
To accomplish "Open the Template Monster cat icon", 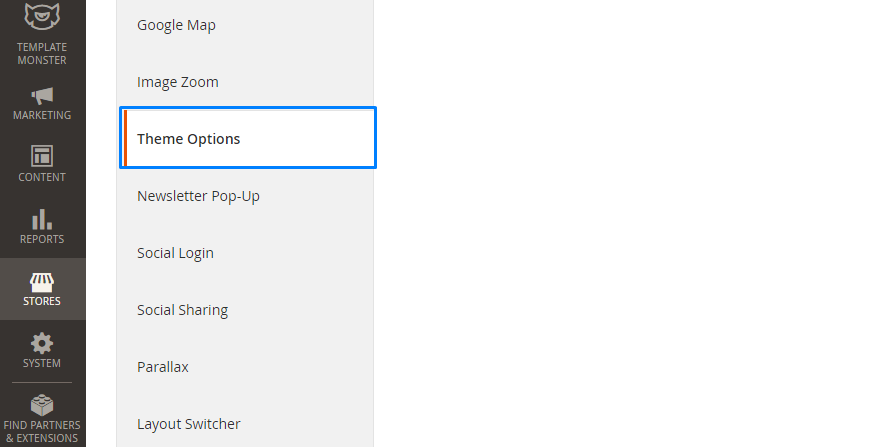I will [x=42, y=17].
